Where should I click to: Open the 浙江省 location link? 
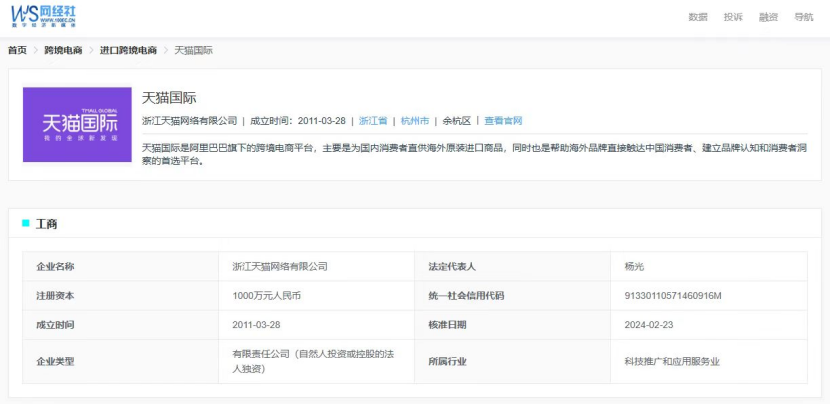click(x=373, y=121)
